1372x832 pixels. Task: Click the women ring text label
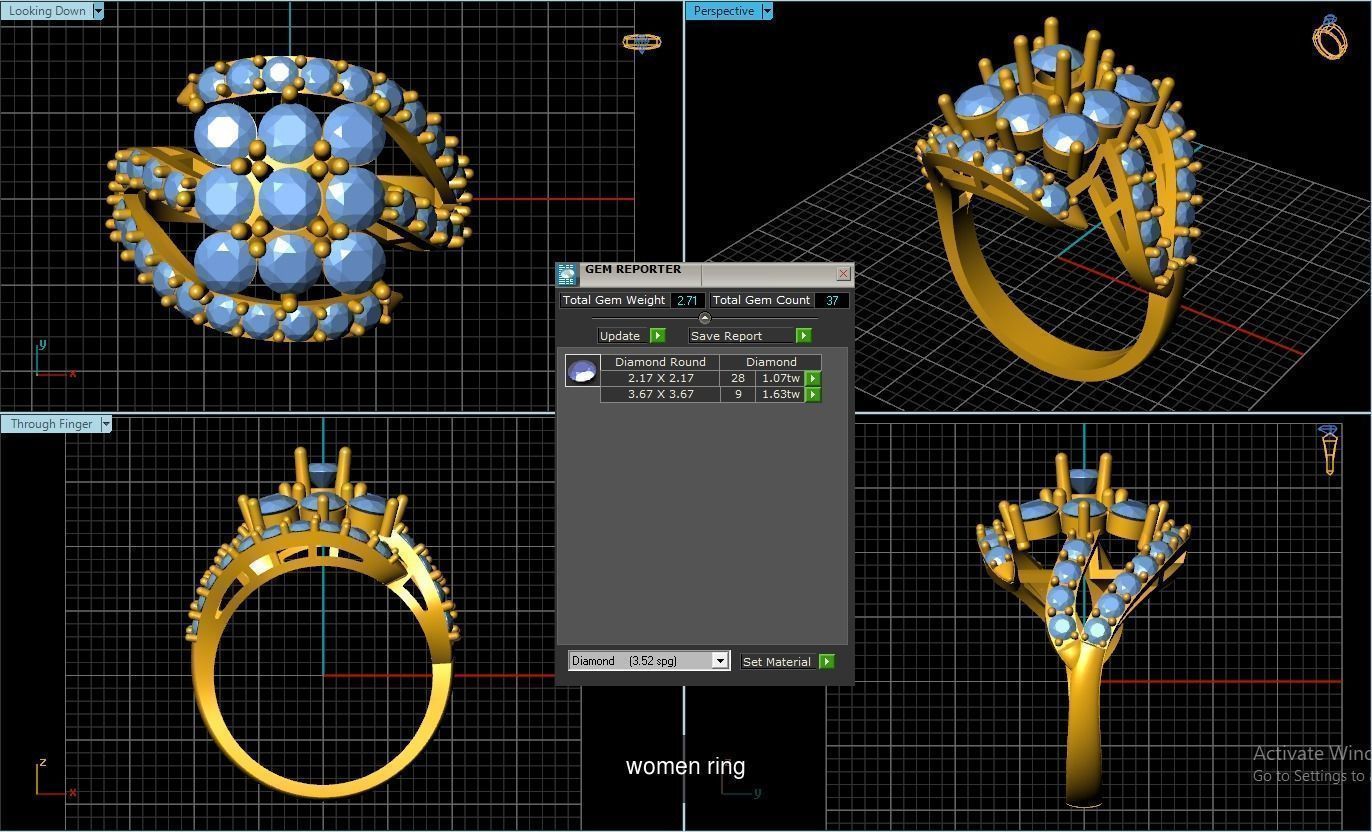685,767
